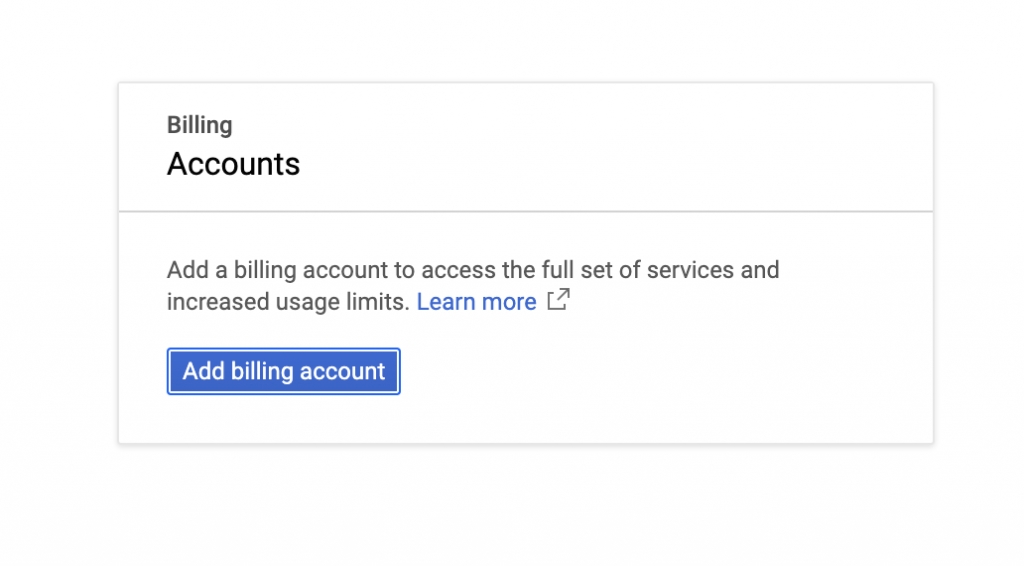Click the Add billing account button
This screenshot has width=1024, height=566.
click(x=283, y=371)
